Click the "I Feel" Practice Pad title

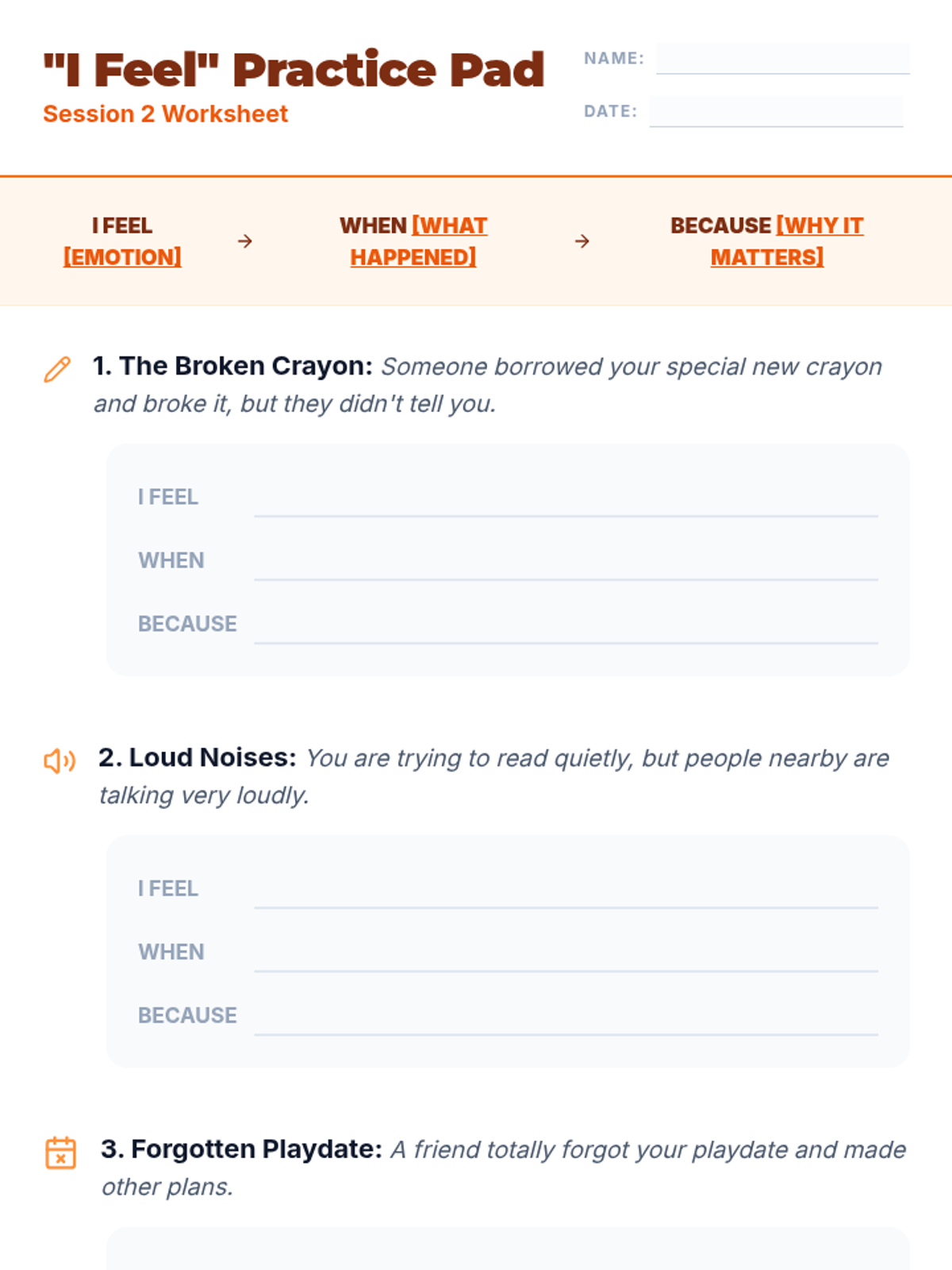click(294, 70)
